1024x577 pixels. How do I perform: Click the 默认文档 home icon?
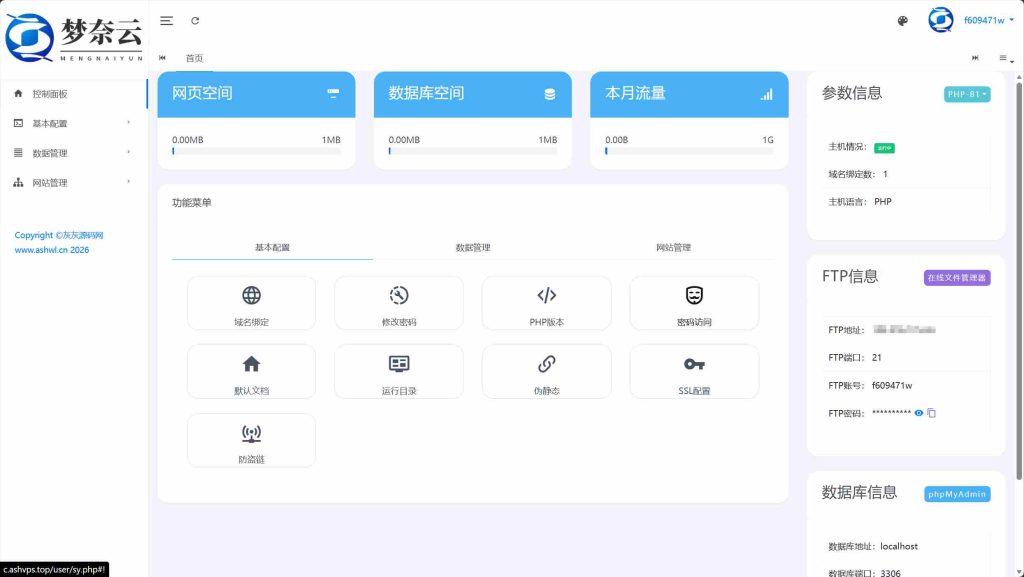coord(251,363)
